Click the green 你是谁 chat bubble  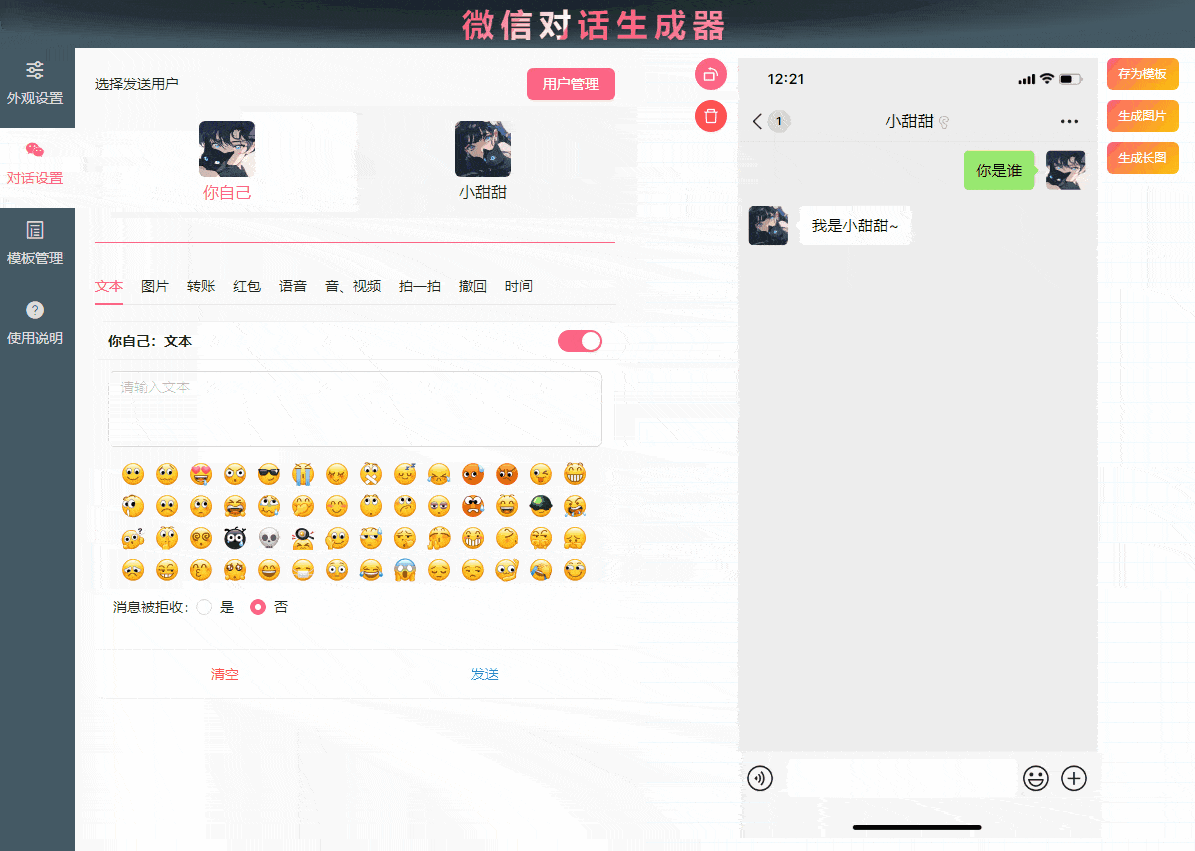[999, 170]
